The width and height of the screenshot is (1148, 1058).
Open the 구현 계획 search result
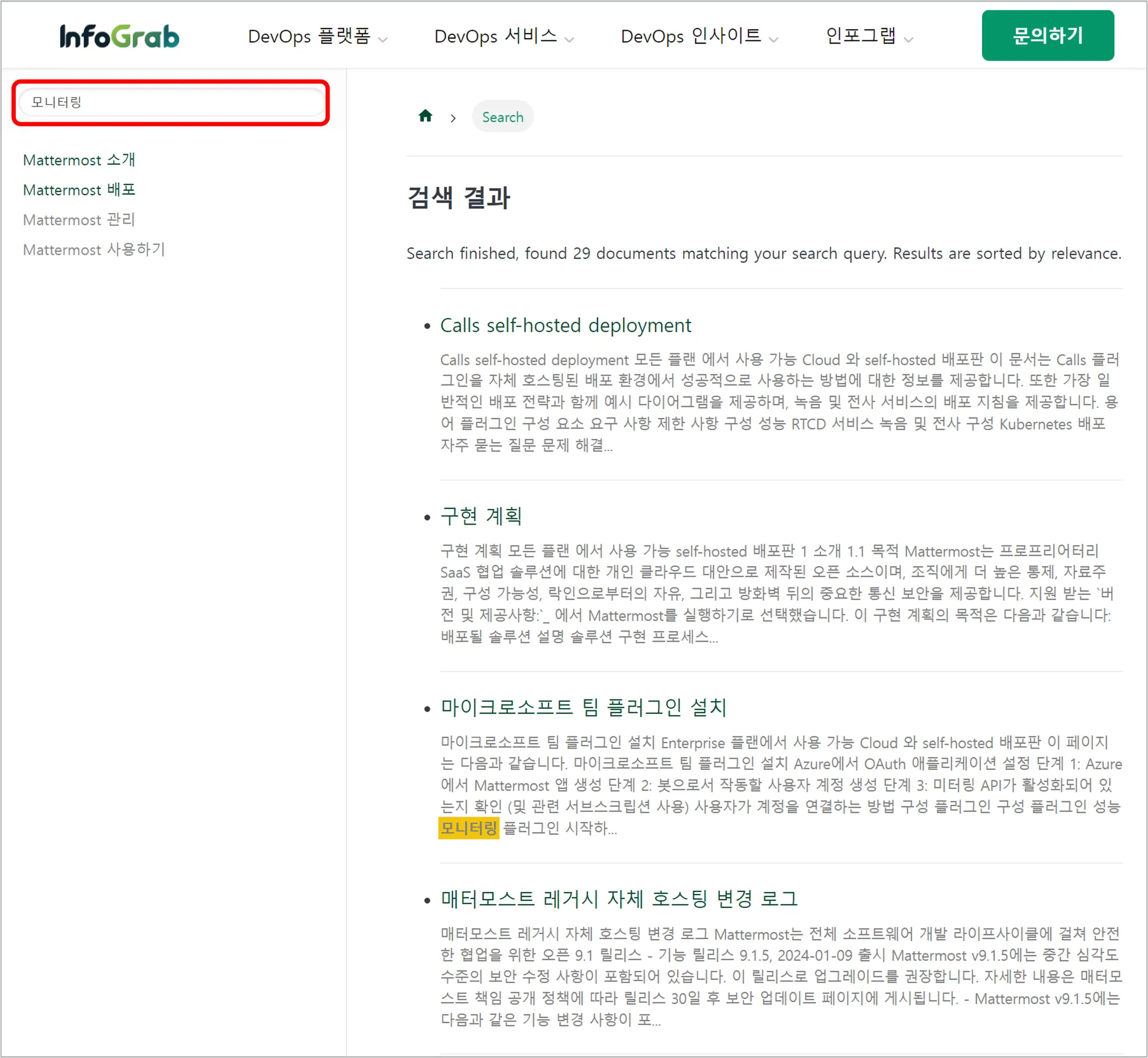pyautogui.click(x=481, y=516)
